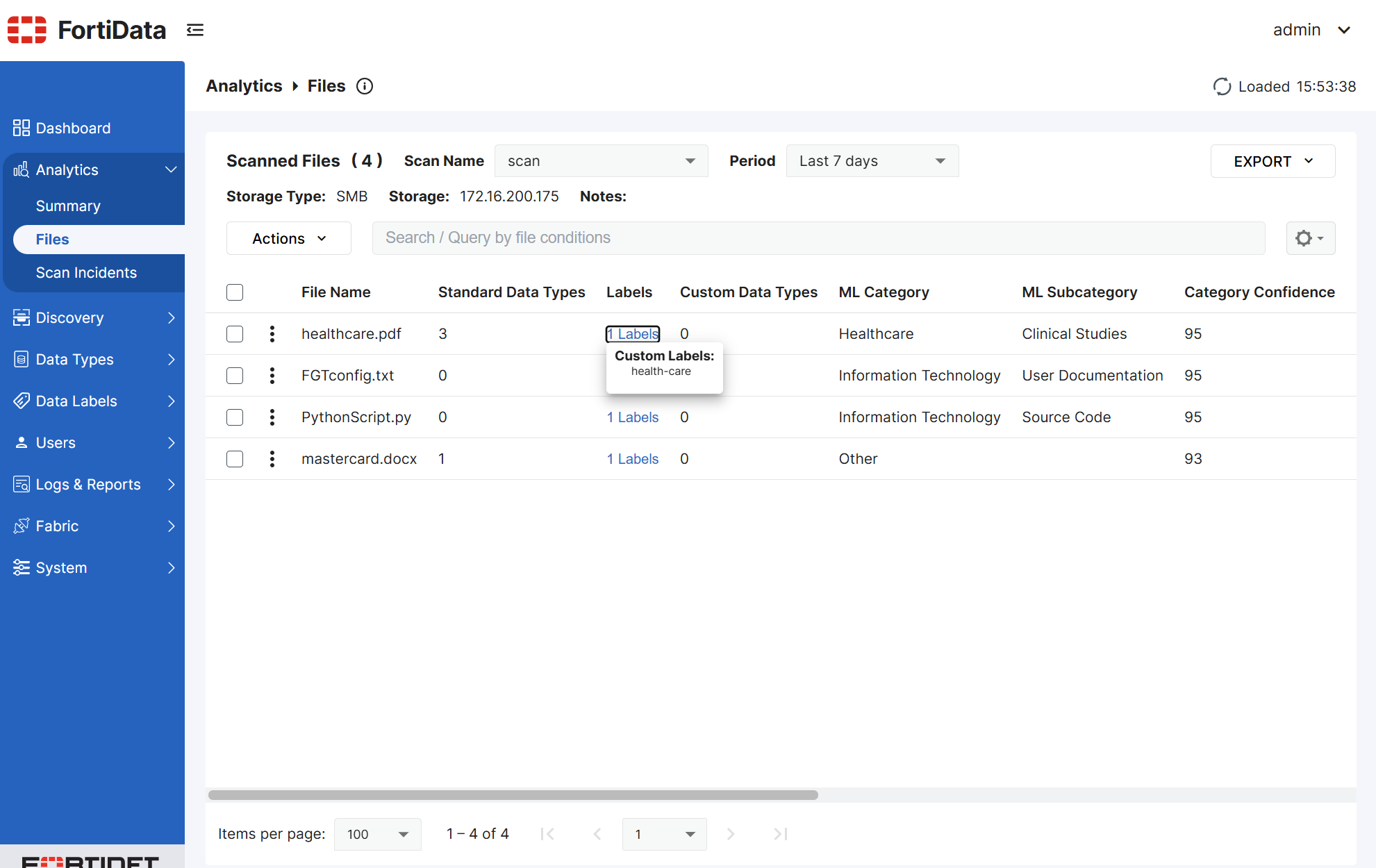Open three-dot menu for healthcare.pdf
The image size is (1376, 868).
pyautogui.click(x=272, y=334)
